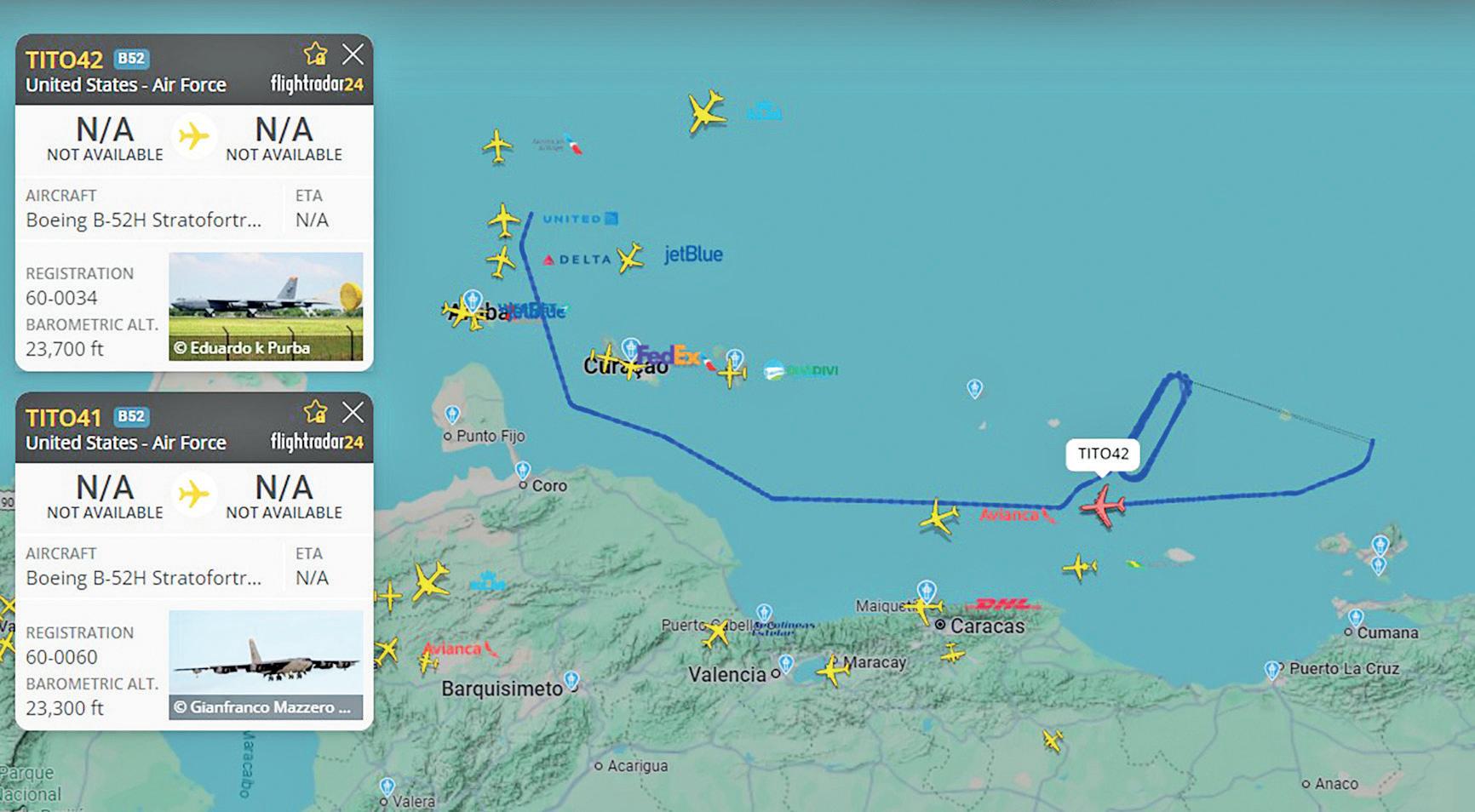Click the UNITED airline label
Image resolution: width=1475 pixels, height=812 pixels.
click(581, 219)
